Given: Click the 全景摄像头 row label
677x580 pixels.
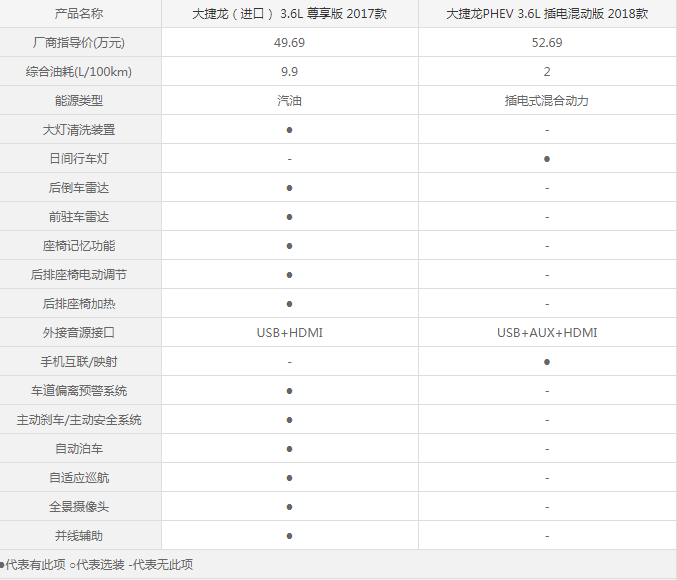Looking at the screenshot, I should click(x=79, y=507).
